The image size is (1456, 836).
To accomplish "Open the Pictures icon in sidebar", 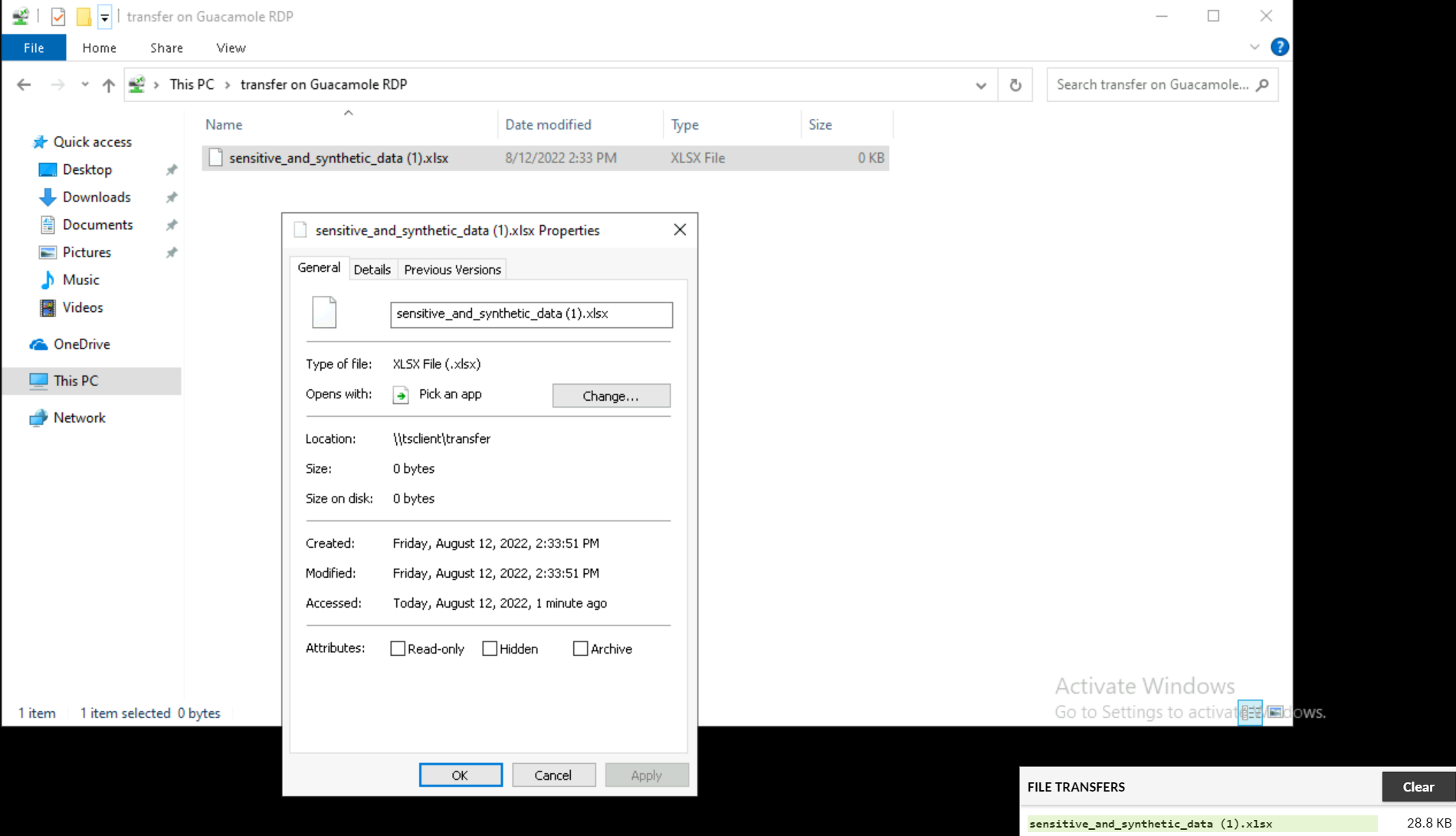I will tap(48, 252).
